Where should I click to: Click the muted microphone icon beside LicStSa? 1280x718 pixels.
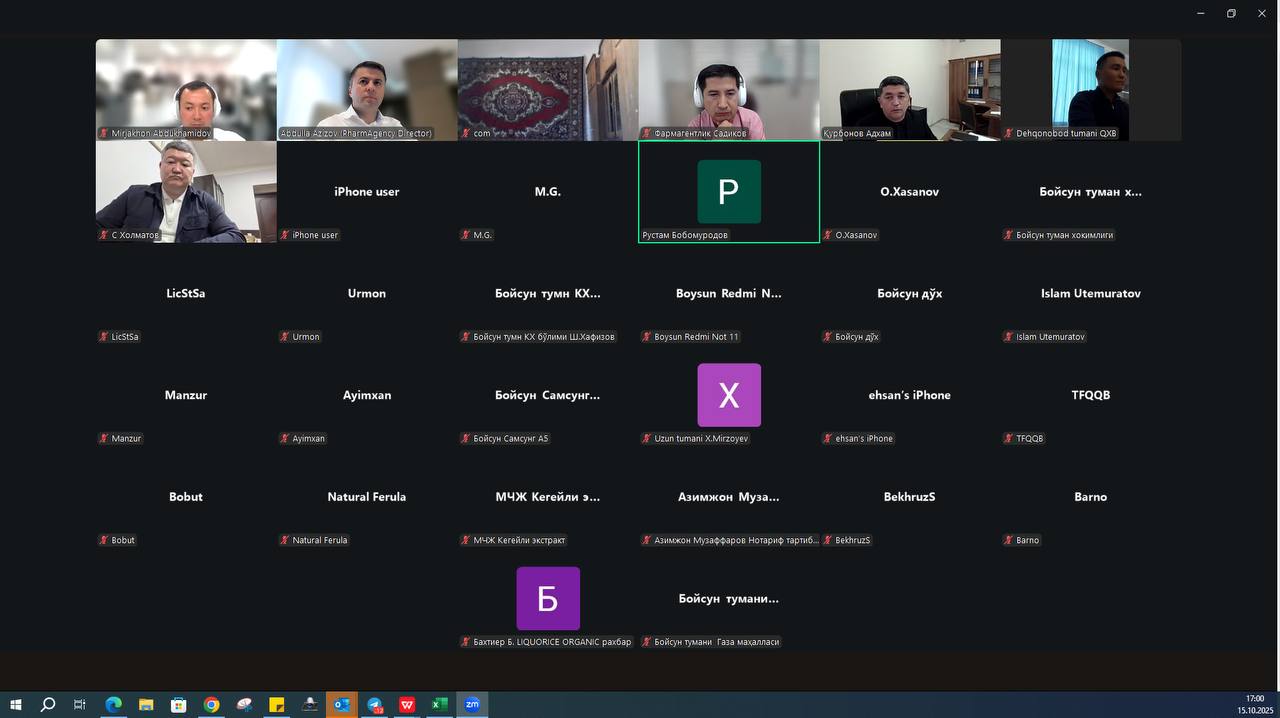point(103,336)
